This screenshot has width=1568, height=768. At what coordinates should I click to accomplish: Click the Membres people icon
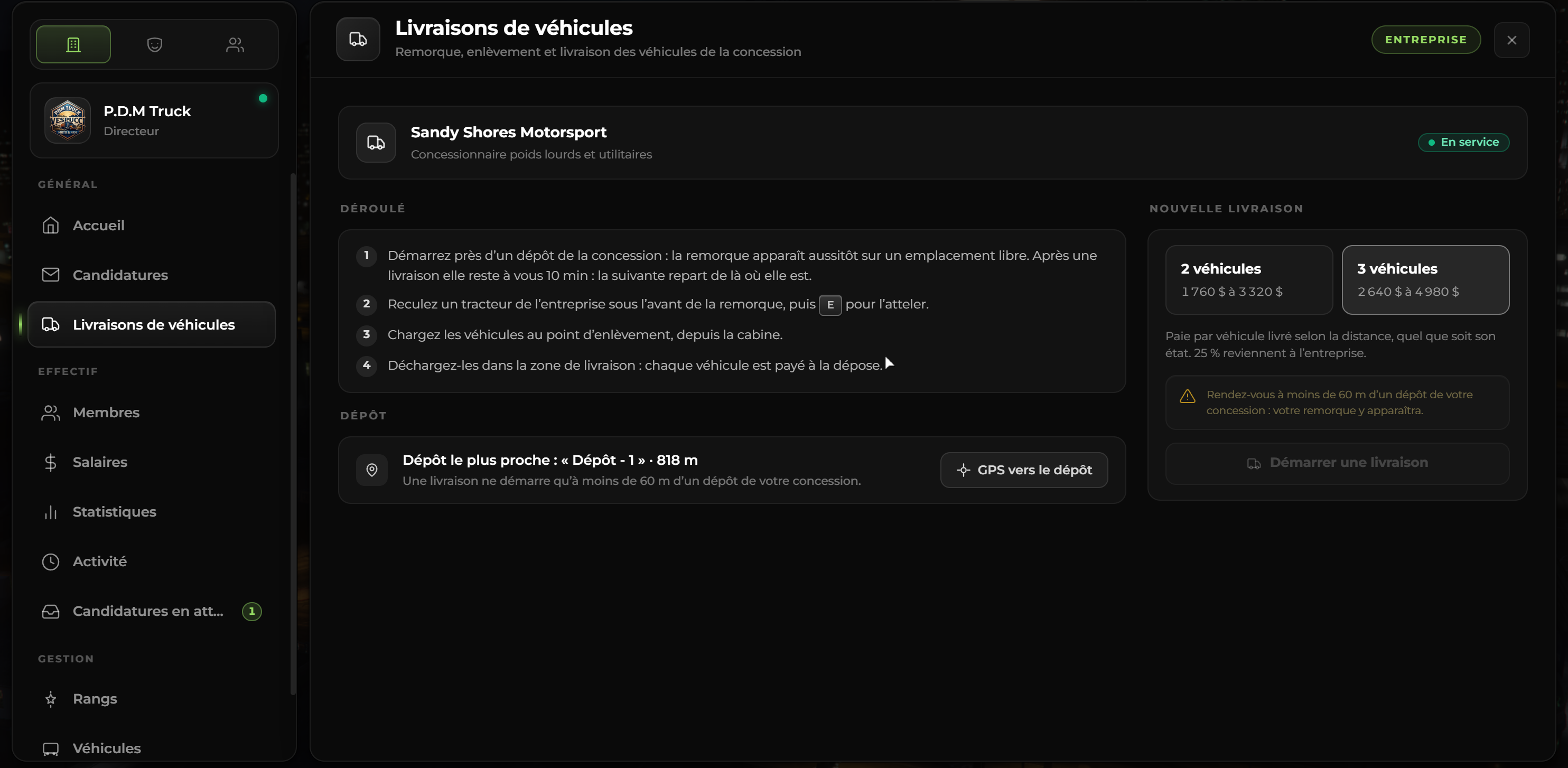(x=51, y=413)
